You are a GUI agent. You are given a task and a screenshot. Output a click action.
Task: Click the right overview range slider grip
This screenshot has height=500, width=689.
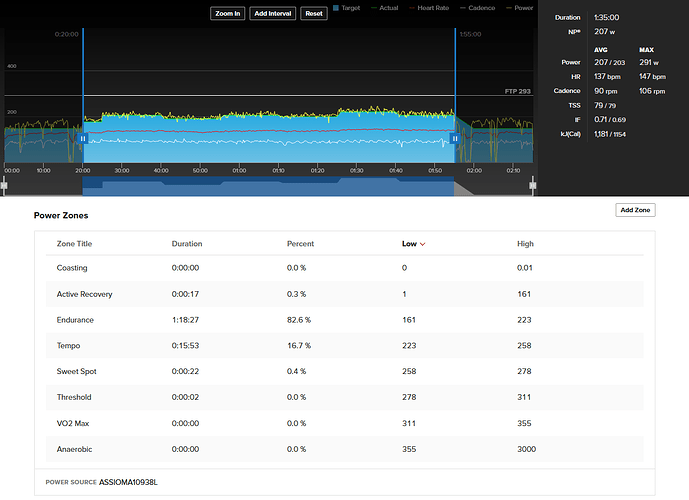[533, 185]
